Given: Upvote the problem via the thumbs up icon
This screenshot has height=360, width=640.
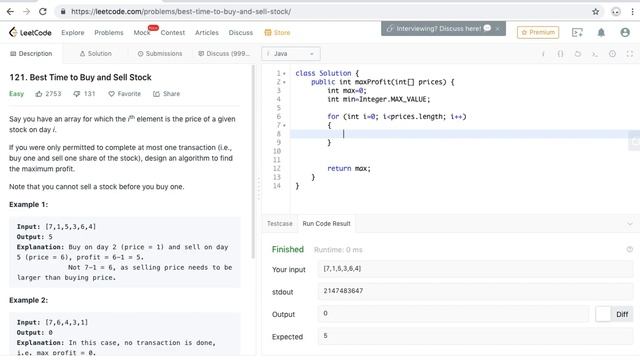Looking at the screenshot, I should coord(39,94).
